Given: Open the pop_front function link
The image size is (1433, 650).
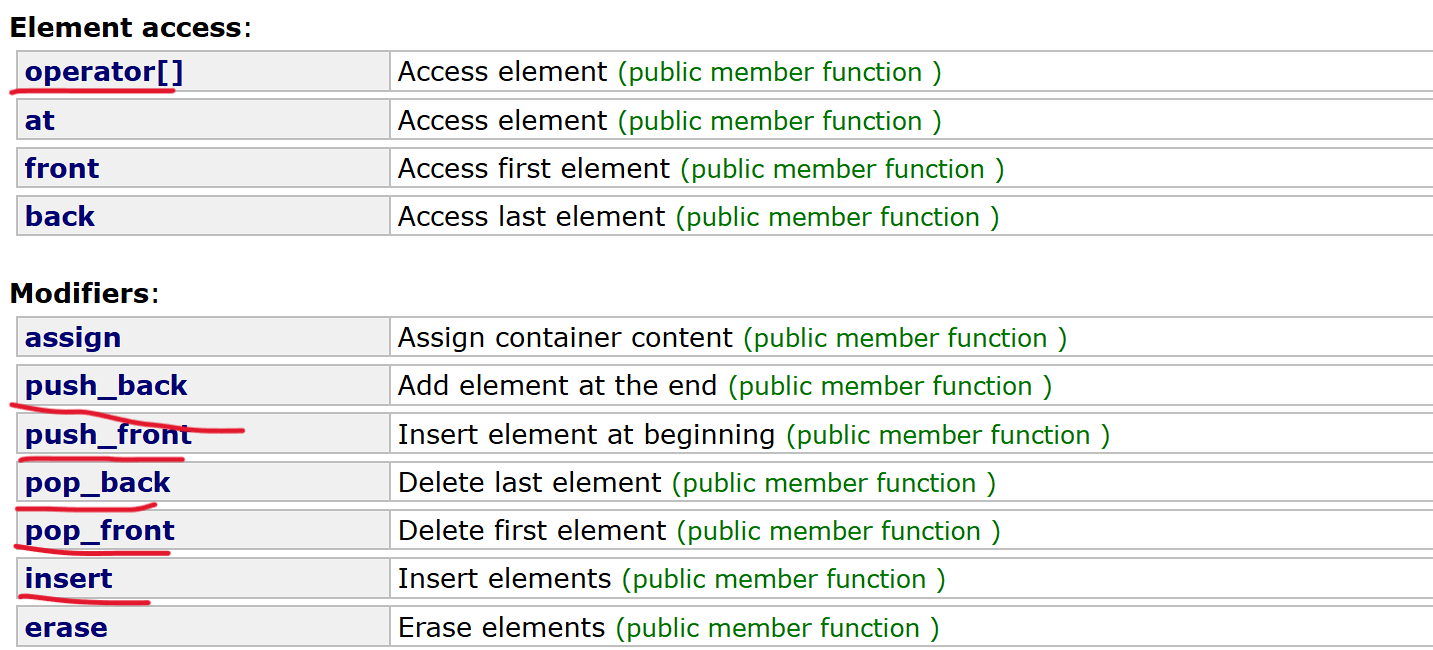Looking at the screenshot, I should pos(100,531).
